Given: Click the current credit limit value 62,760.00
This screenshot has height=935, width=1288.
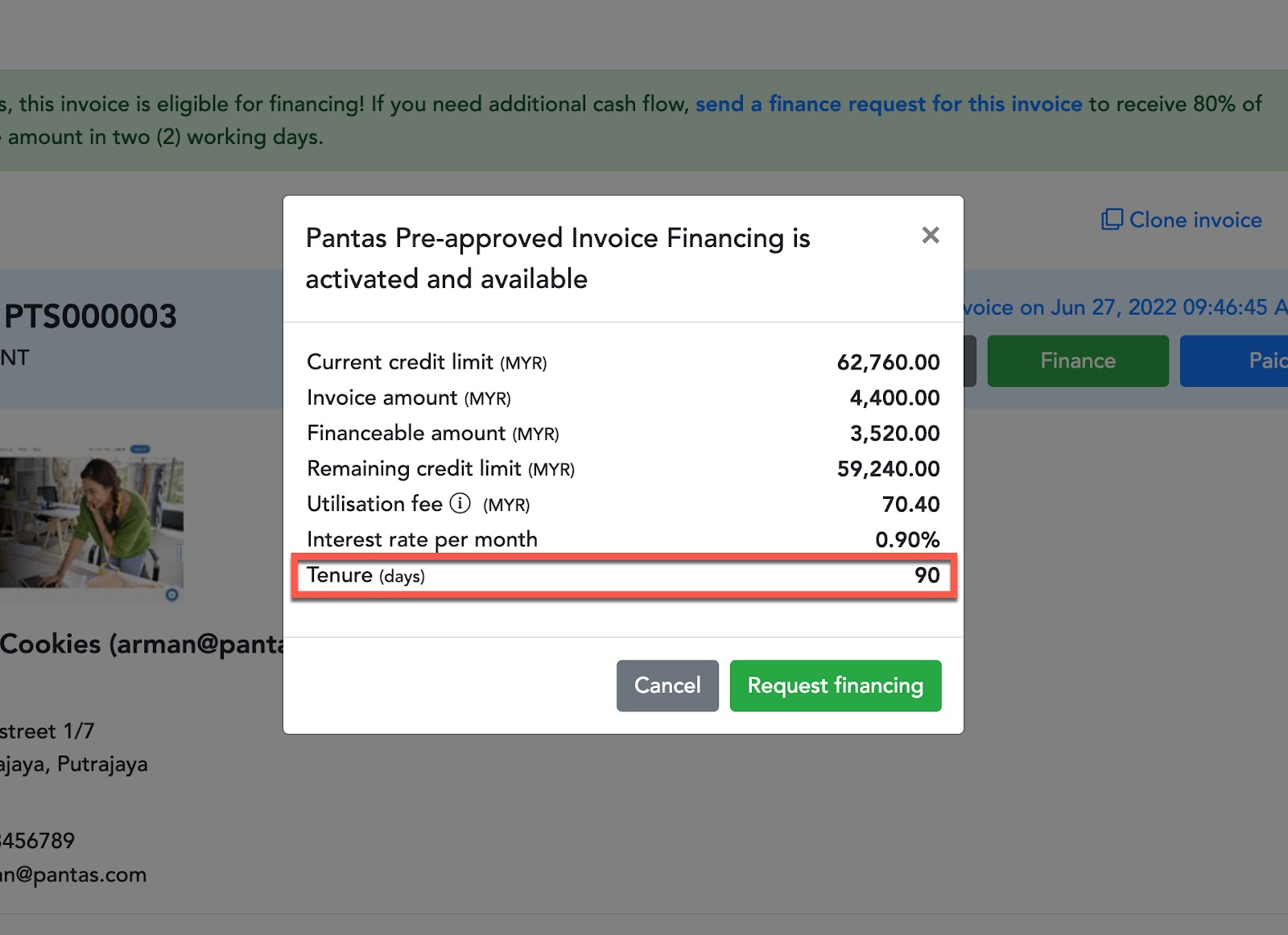Looking at the screenshot, I should 888,362.
